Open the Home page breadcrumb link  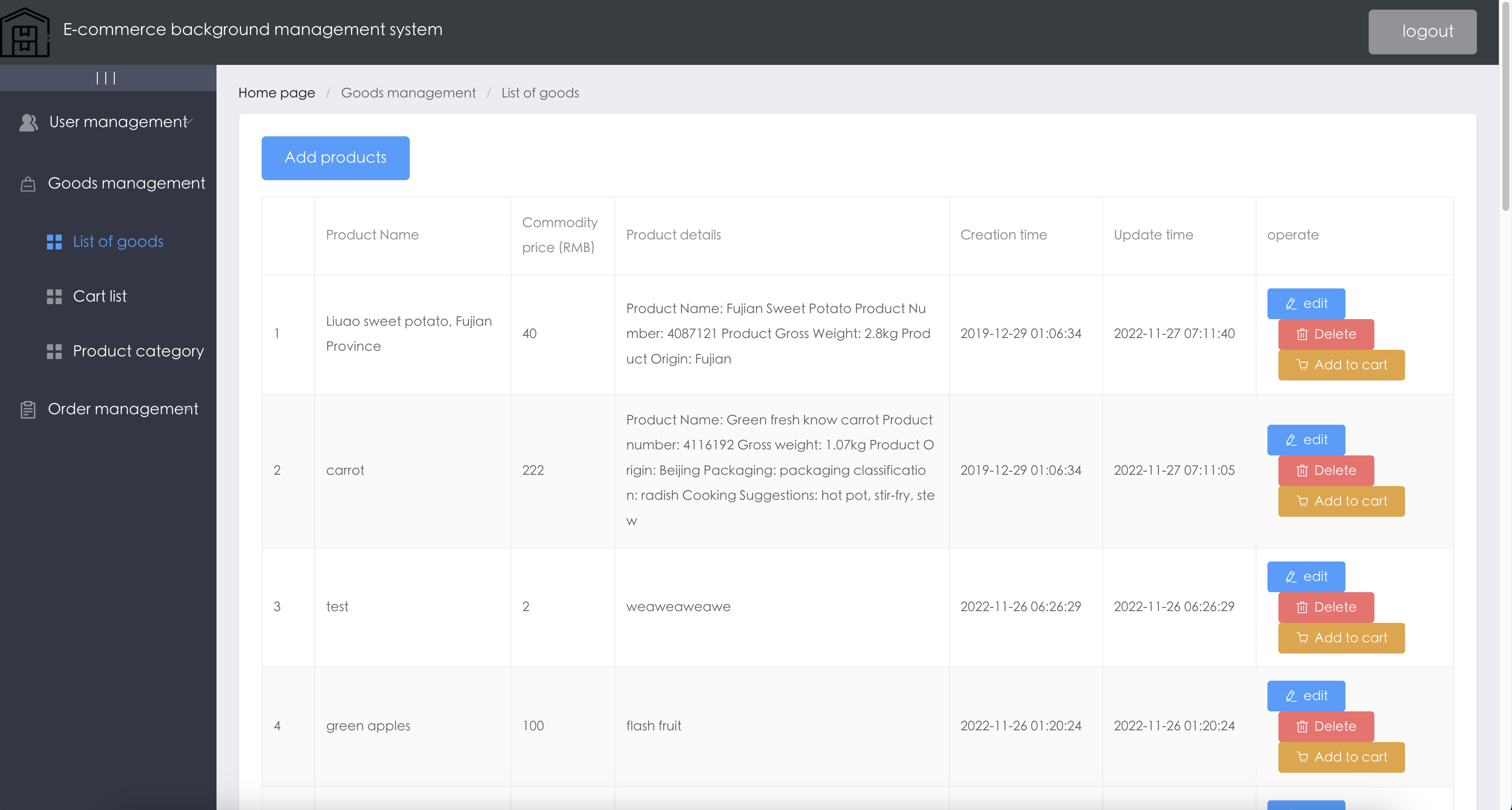click(277, 92)
